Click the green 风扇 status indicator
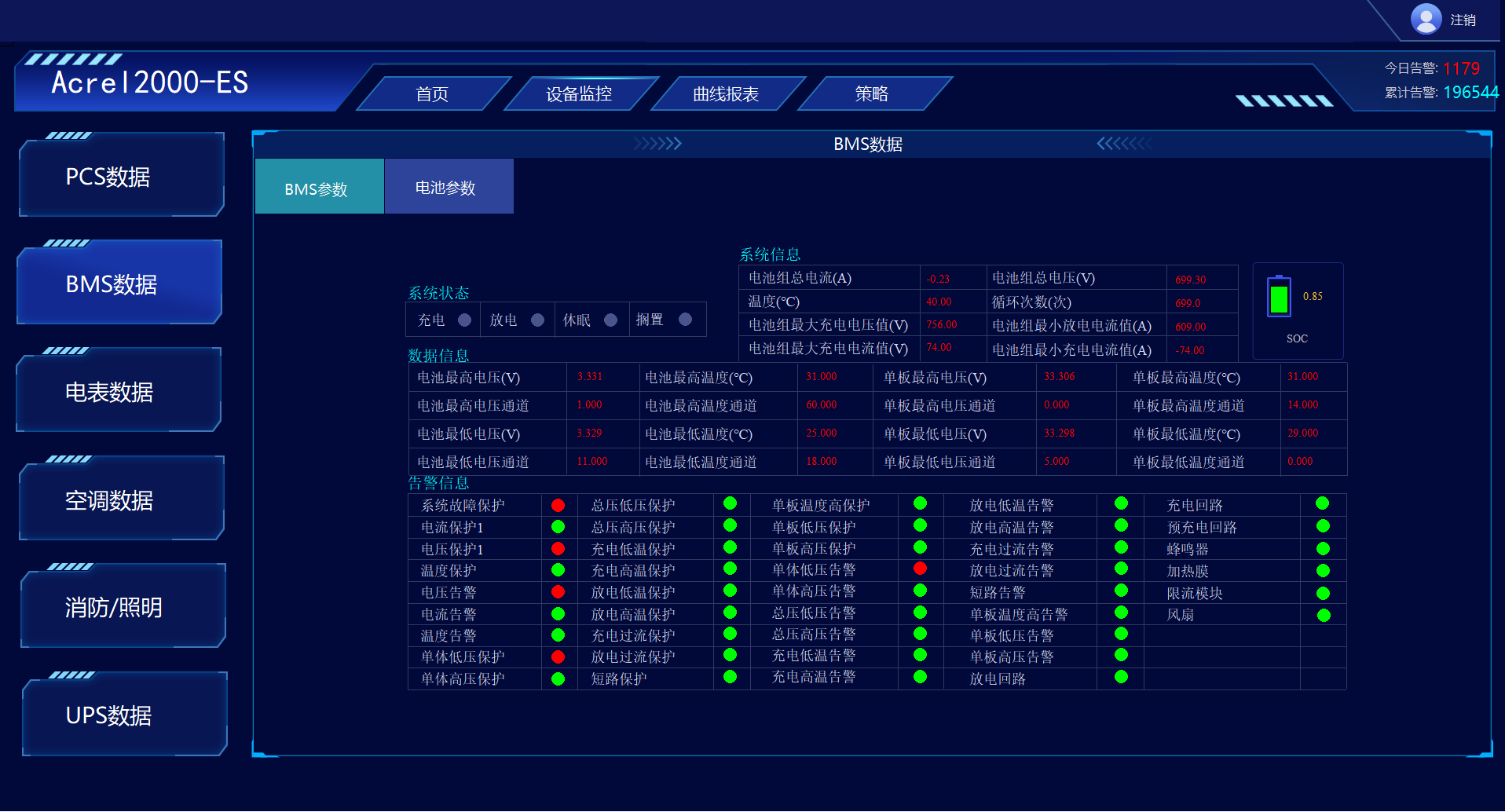1505x812 pixels. click(1323, 615)
